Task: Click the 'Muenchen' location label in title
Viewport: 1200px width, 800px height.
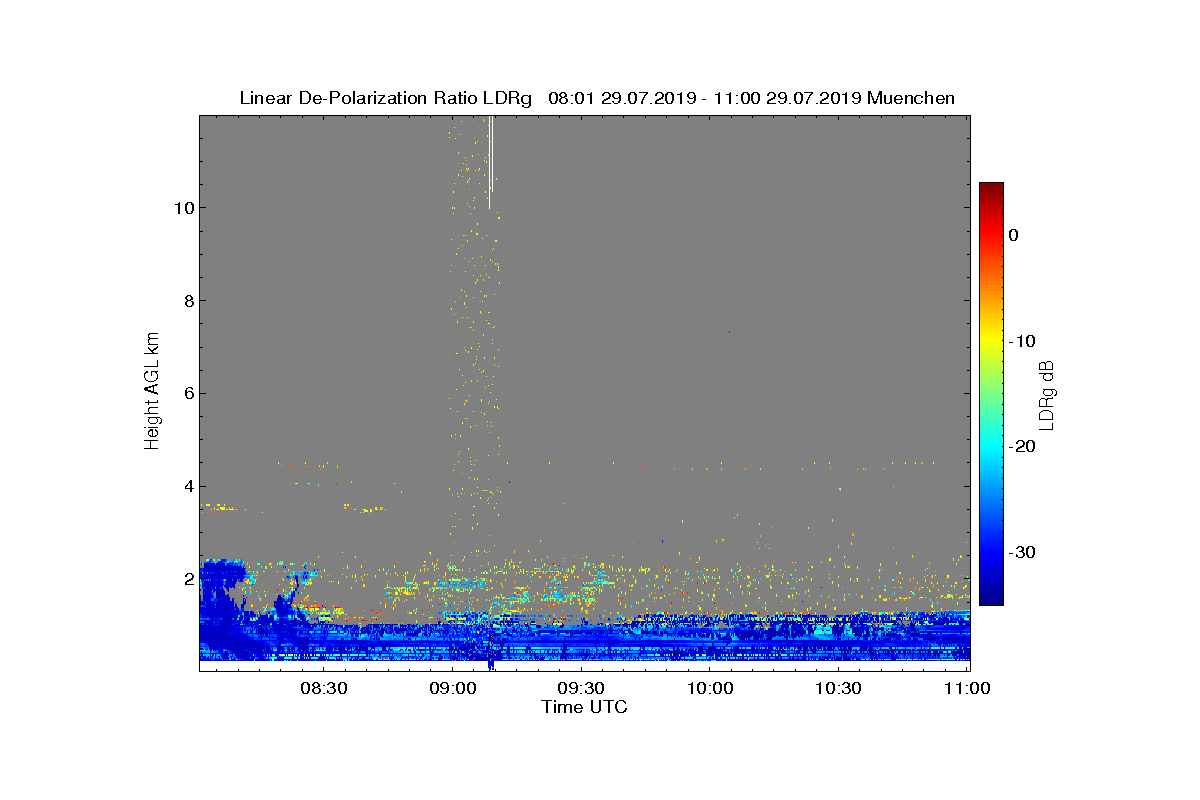Action: point(911,98)
